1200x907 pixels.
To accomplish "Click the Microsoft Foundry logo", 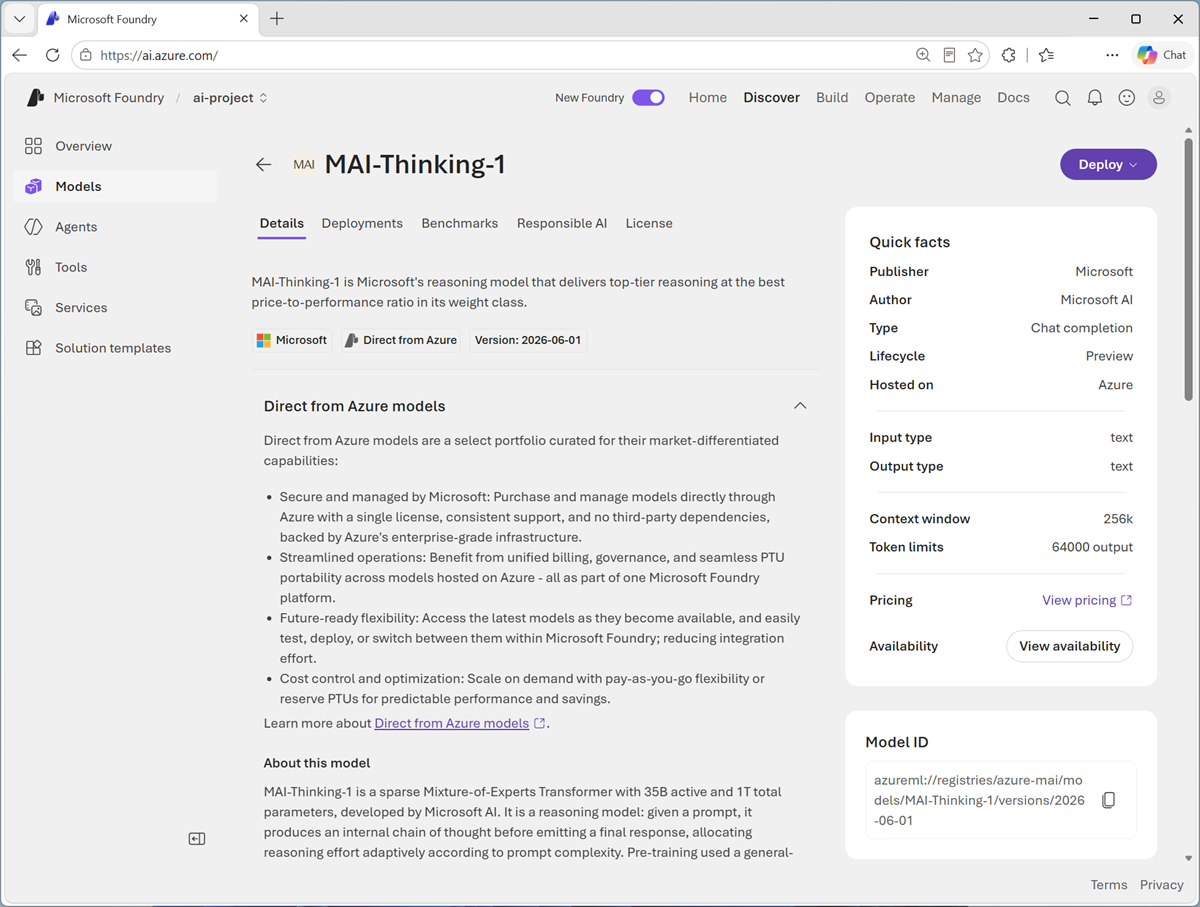I will [x=36, y=98].
